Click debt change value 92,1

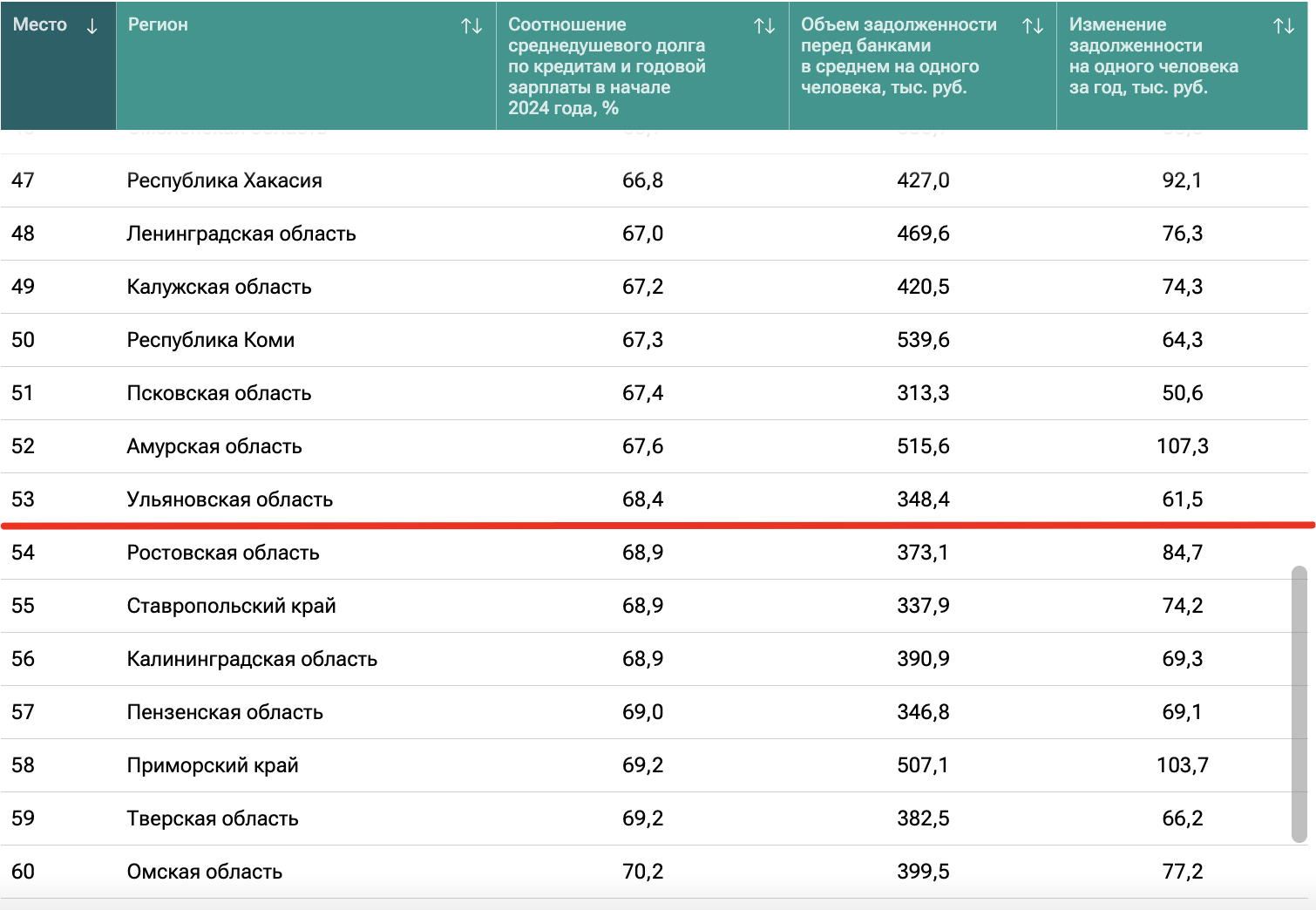pyautogui.click(x=1182, y=180)
